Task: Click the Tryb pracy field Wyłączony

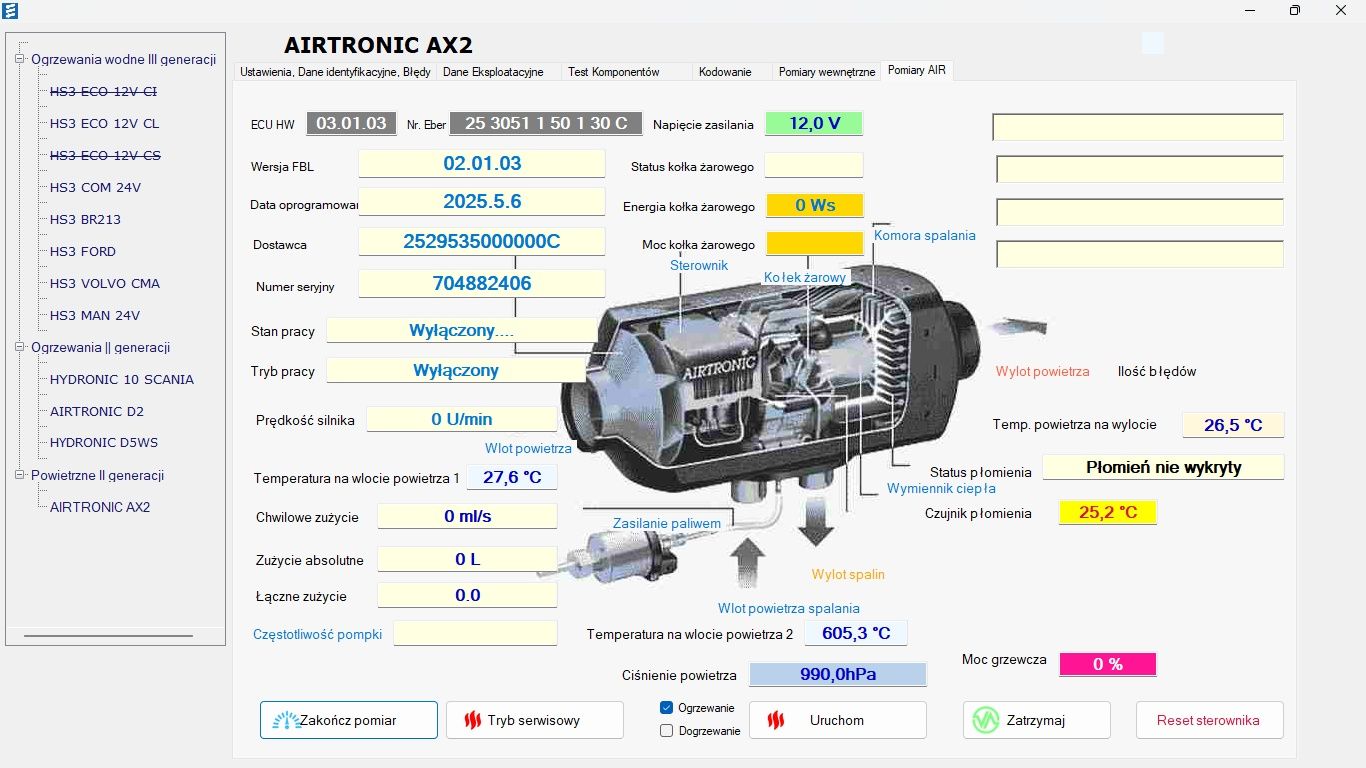Action: tap(456, 370)
